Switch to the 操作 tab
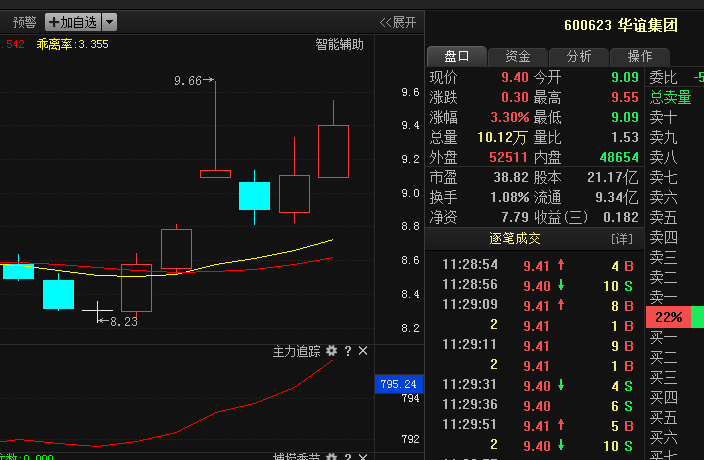The image size is (704, 460). pos(640,57)
